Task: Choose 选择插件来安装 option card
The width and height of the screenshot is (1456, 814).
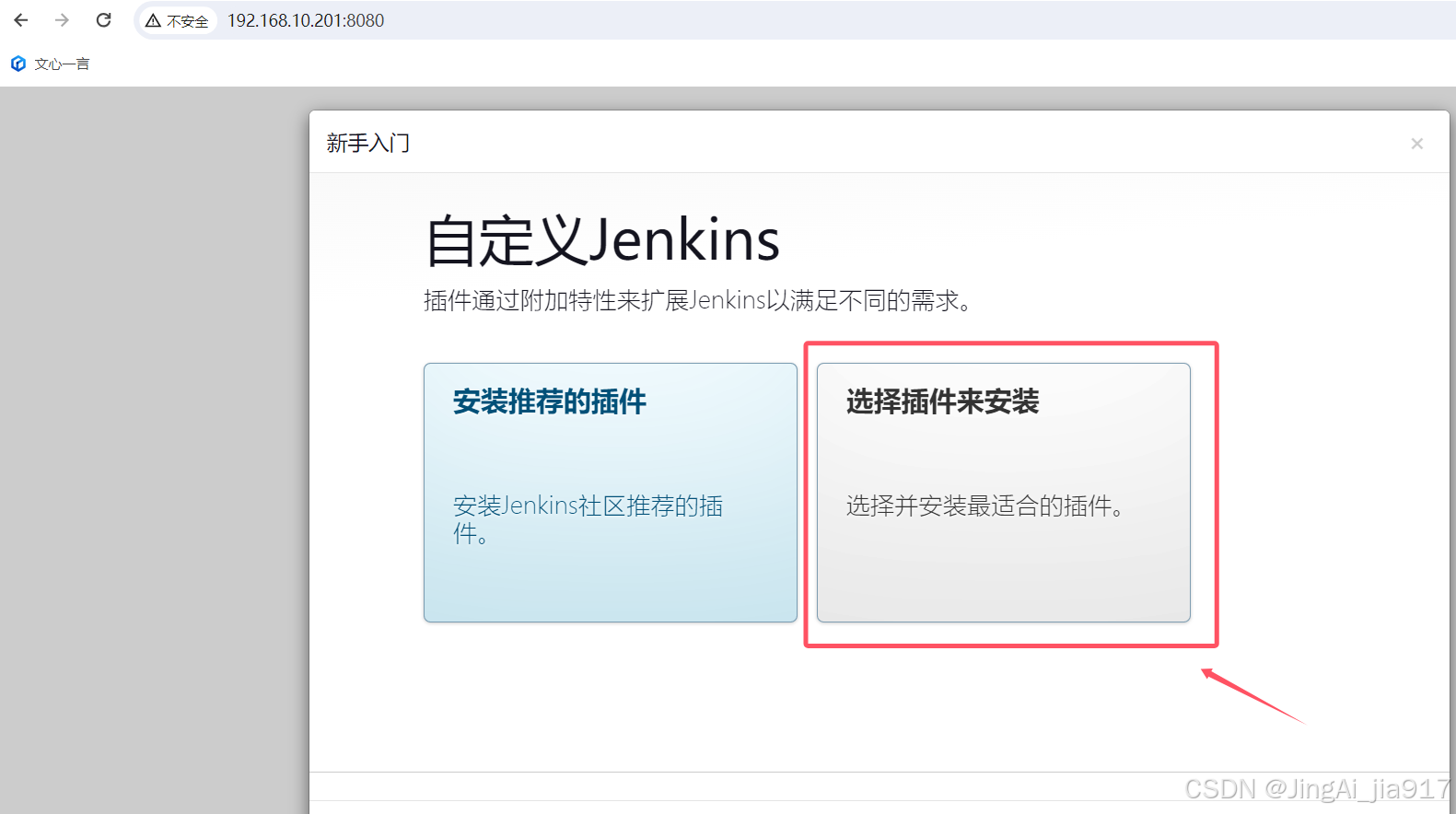Action: (1004, 493)
